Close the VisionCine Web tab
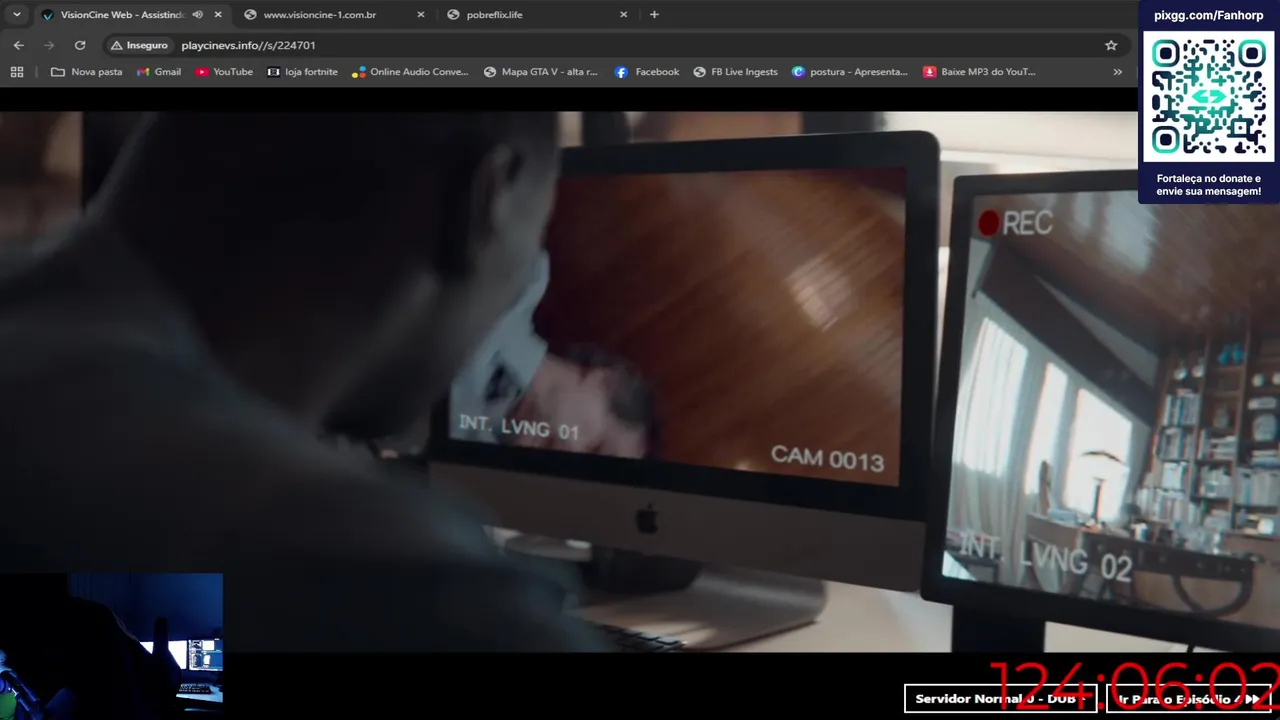Image resolution: width=1280 pixels, height=720 pixels. [x=218, y=15]
